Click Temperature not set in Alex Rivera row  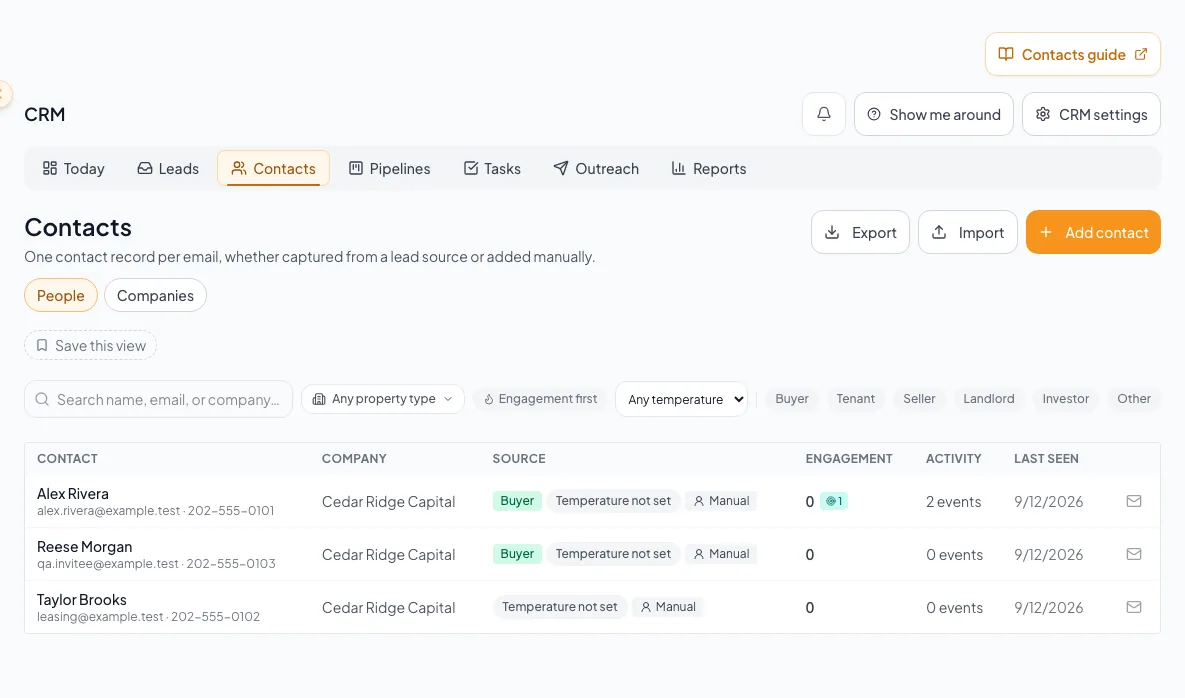click(x=613, y=501)
